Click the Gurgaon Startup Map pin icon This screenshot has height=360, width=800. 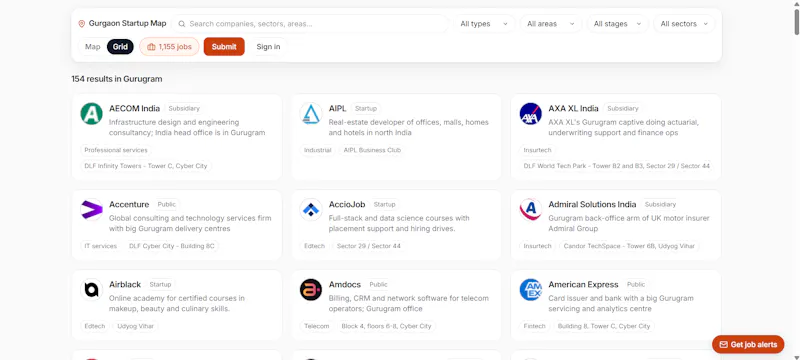coord(81,24)
